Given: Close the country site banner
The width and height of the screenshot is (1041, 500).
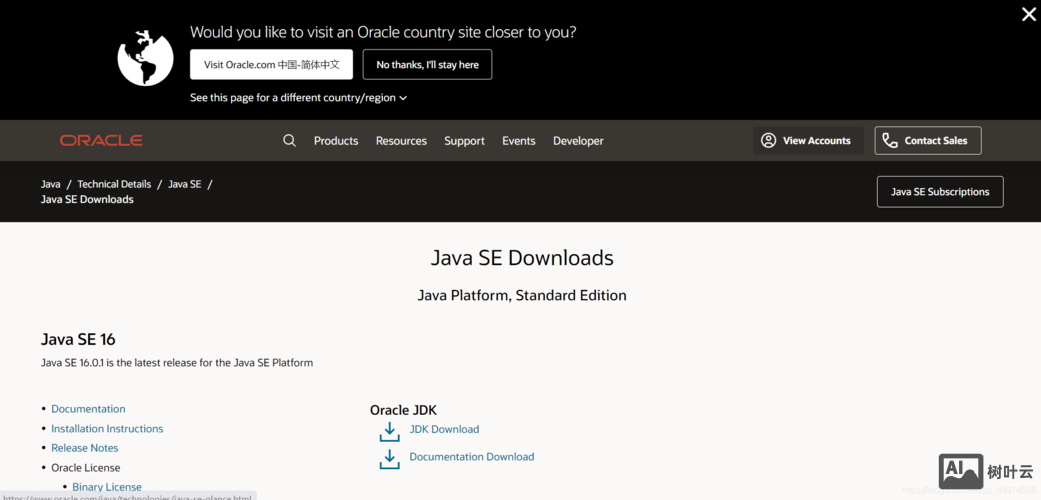Looking at the screenshot, I should tap(1028, 14).
